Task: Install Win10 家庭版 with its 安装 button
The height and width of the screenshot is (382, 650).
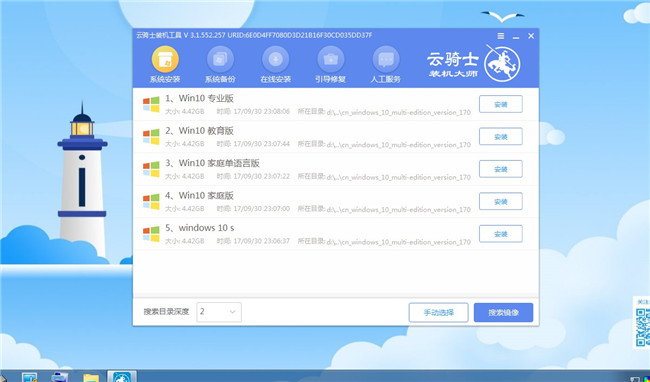Action: point(501,201)
